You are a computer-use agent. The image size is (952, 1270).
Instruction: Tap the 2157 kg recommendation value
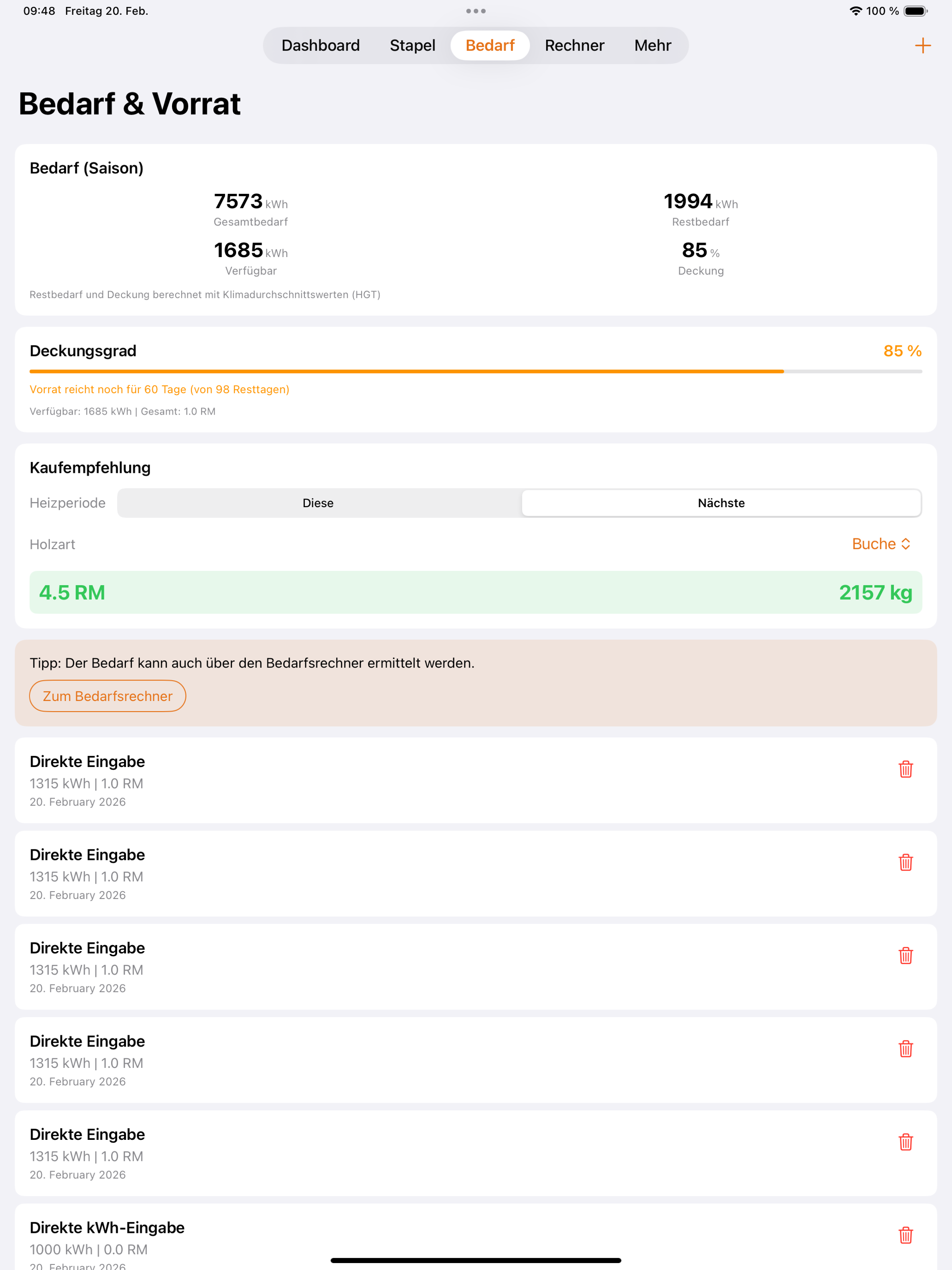click(x=876, y=593)
